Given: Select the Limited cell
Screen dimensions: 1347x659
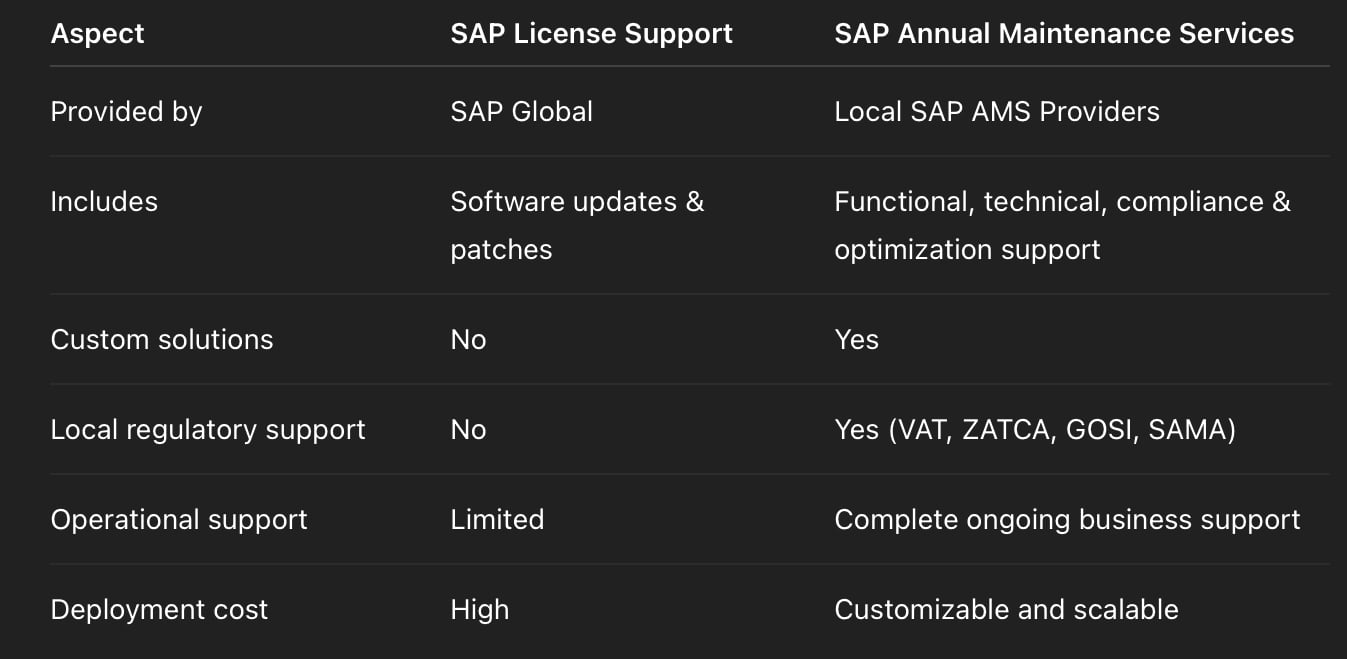Looking at the screenshot, I should [497, 520].
